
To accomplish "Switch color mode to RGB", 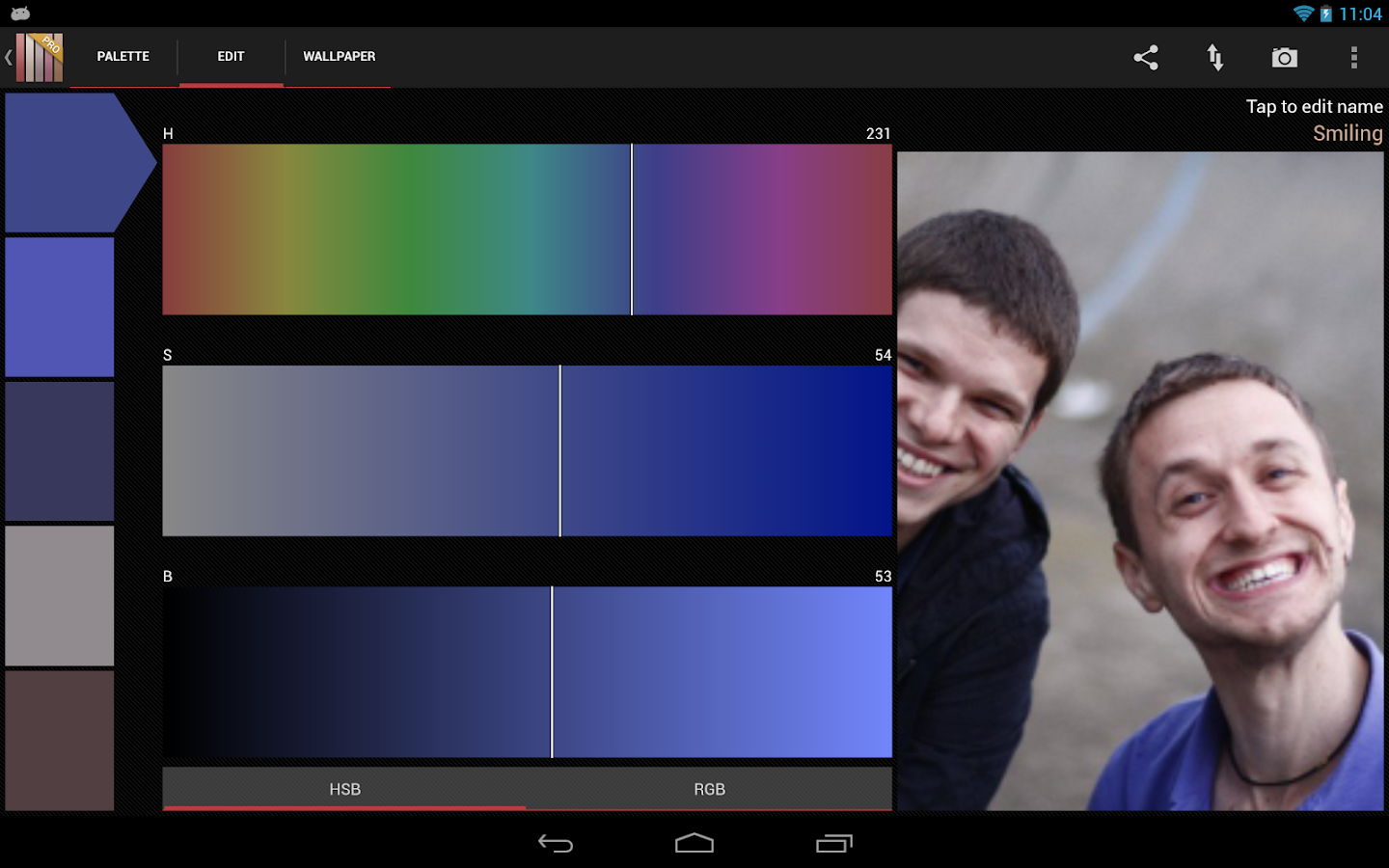I will (710, 789).
